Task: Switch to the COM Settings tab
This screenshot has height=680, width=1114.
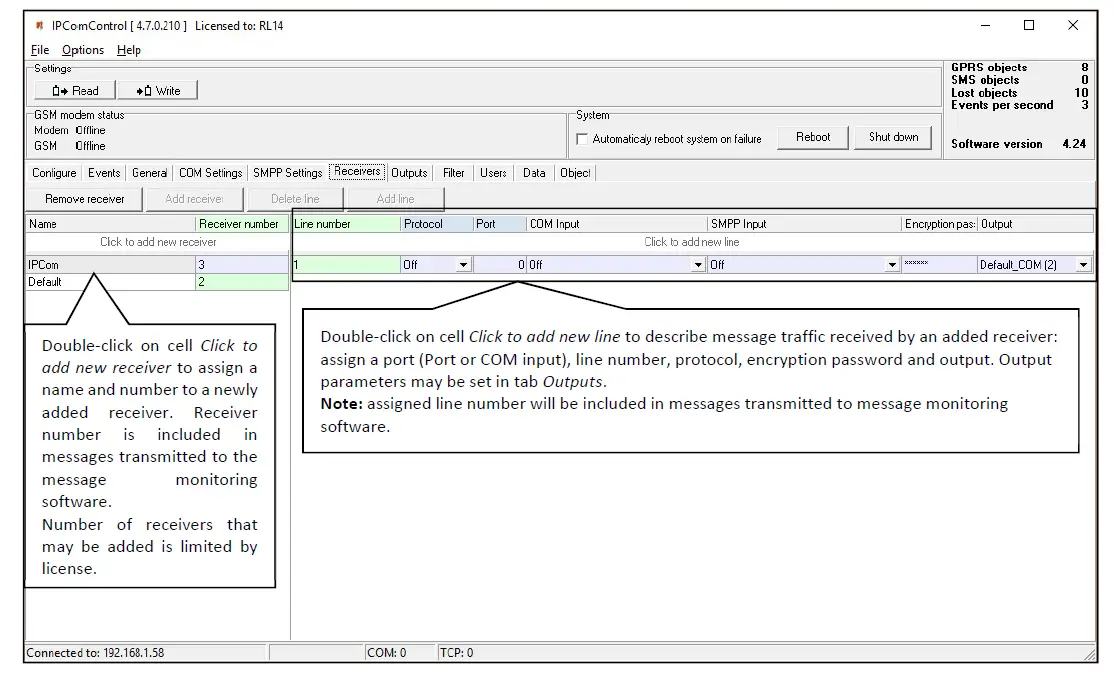Action: (x=210, y=173)
